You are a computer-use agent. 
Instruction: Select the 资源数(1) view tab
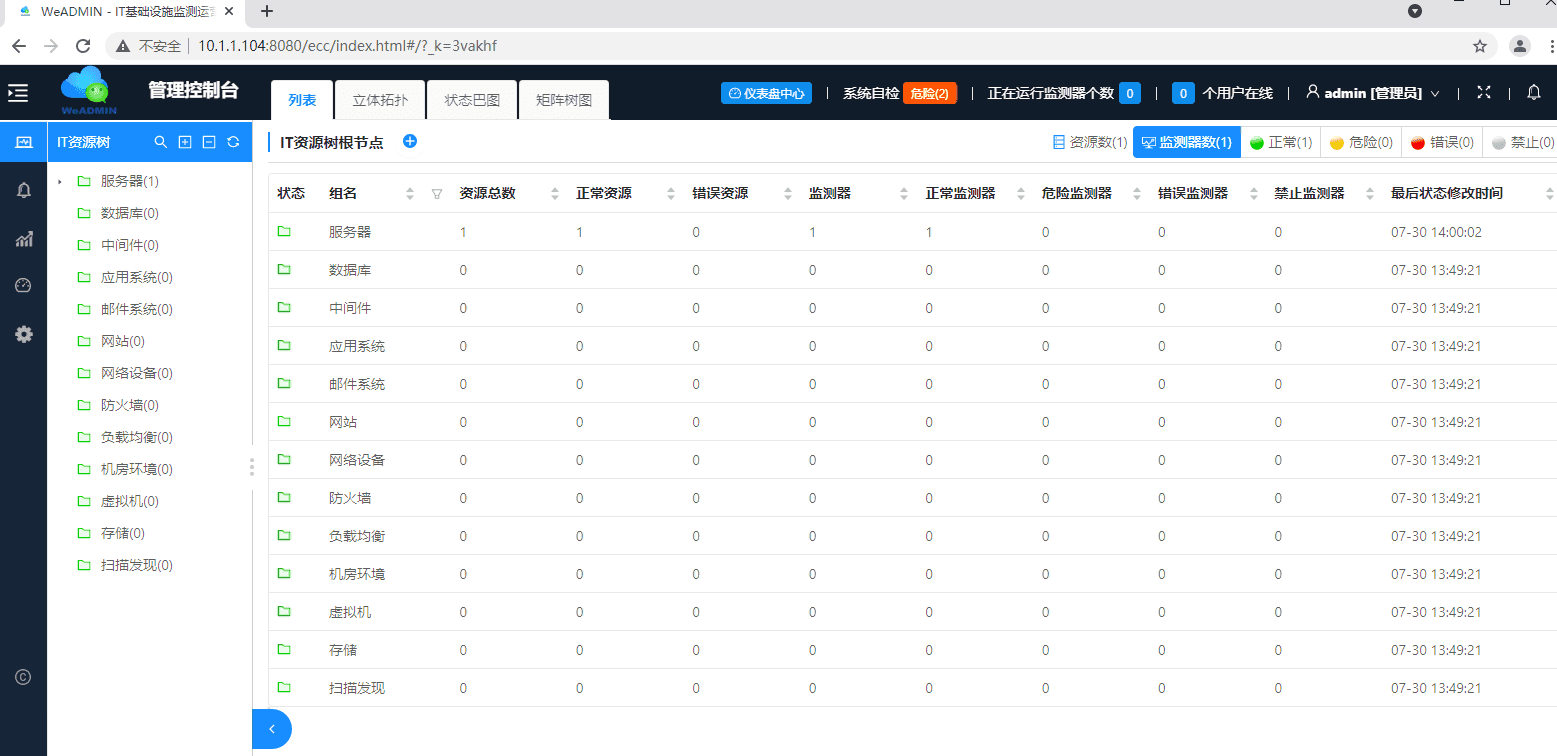(1090, 143)
